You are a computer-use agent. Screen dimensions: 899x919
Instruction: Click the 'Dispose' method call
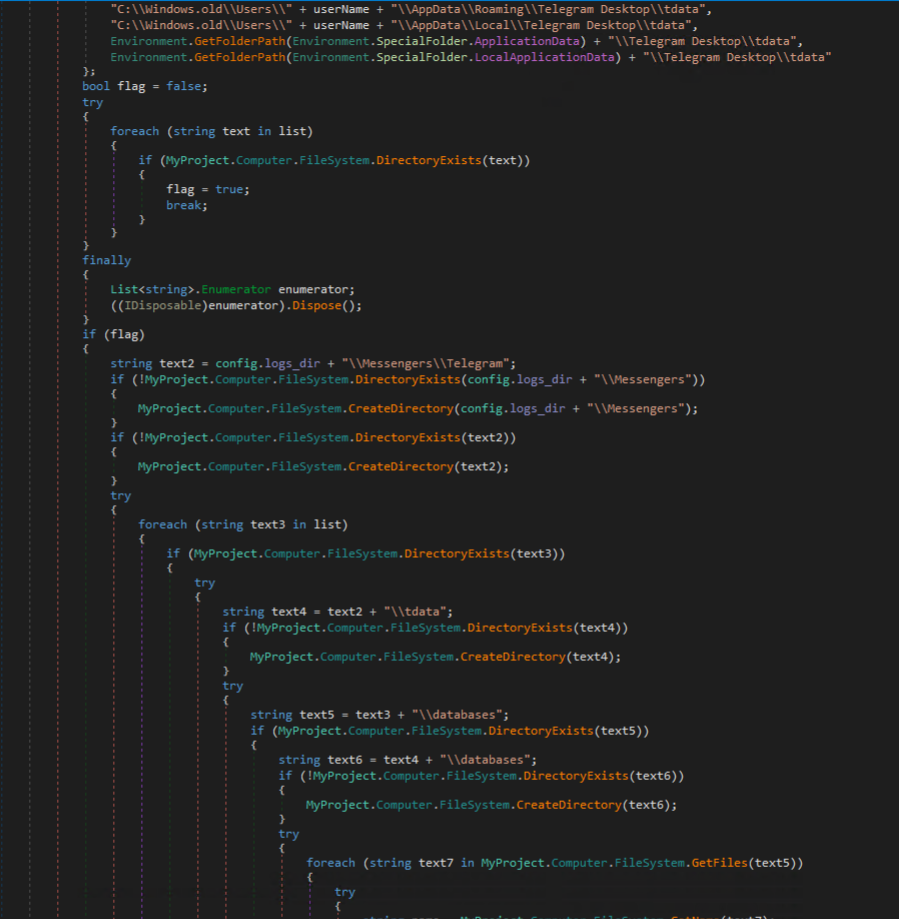[316, 305]
